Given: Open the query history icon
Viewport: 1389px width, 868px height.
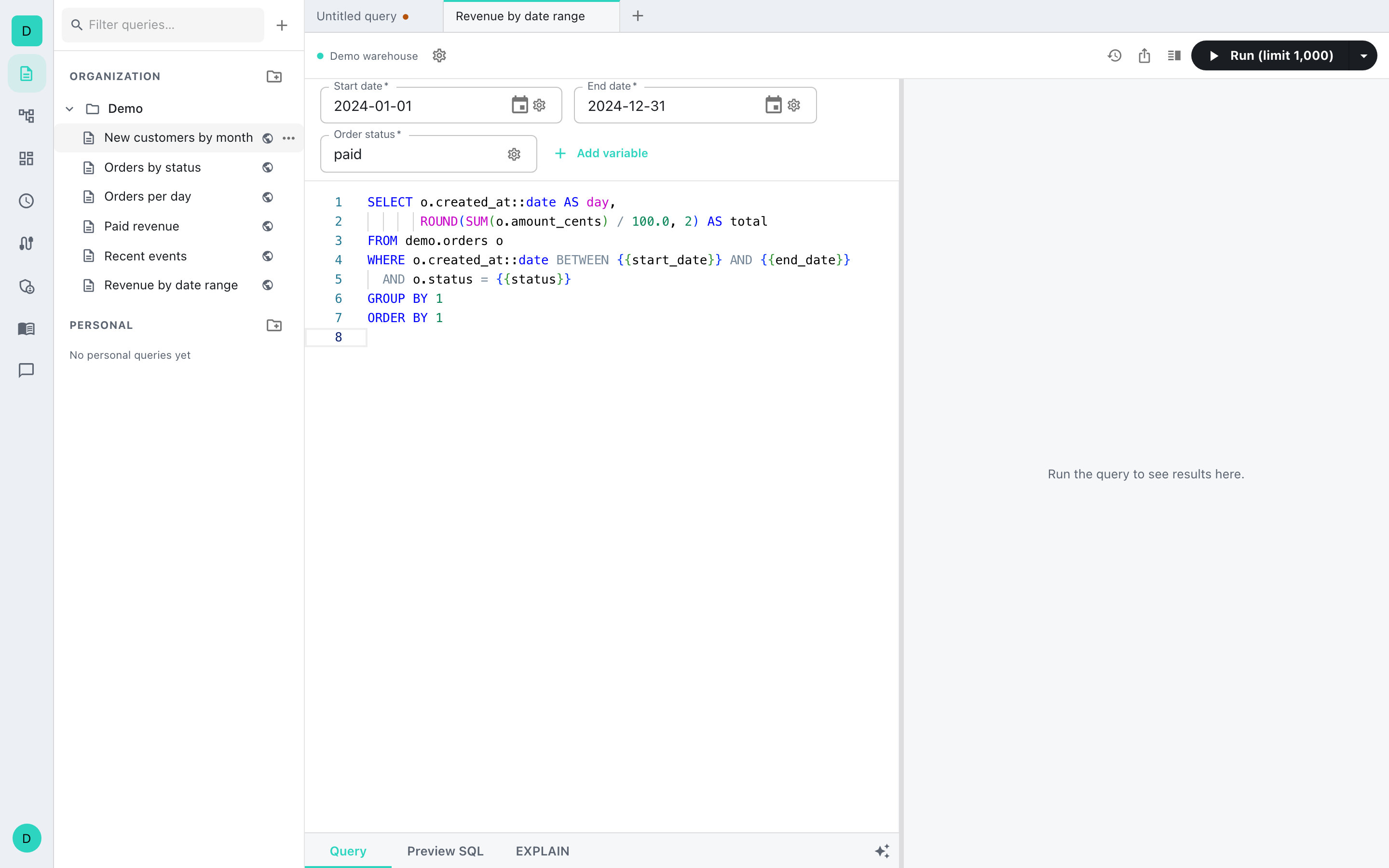Looking at the screenshot, I should pyautogui.click(x=1115, y=55).
